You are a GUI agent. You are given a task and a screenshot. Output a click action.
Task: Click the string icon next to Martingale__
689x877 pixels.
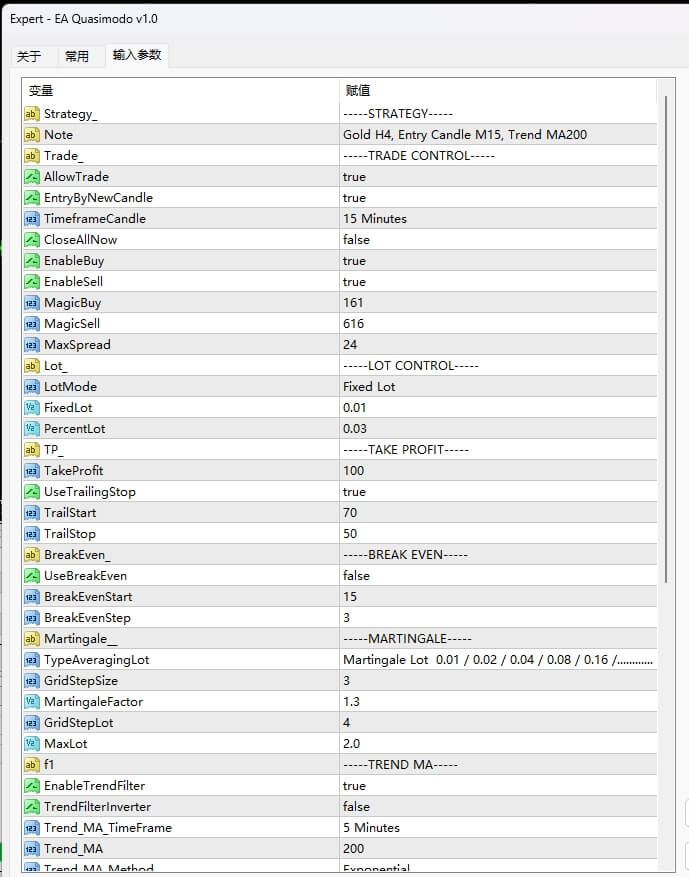point(31,639)
